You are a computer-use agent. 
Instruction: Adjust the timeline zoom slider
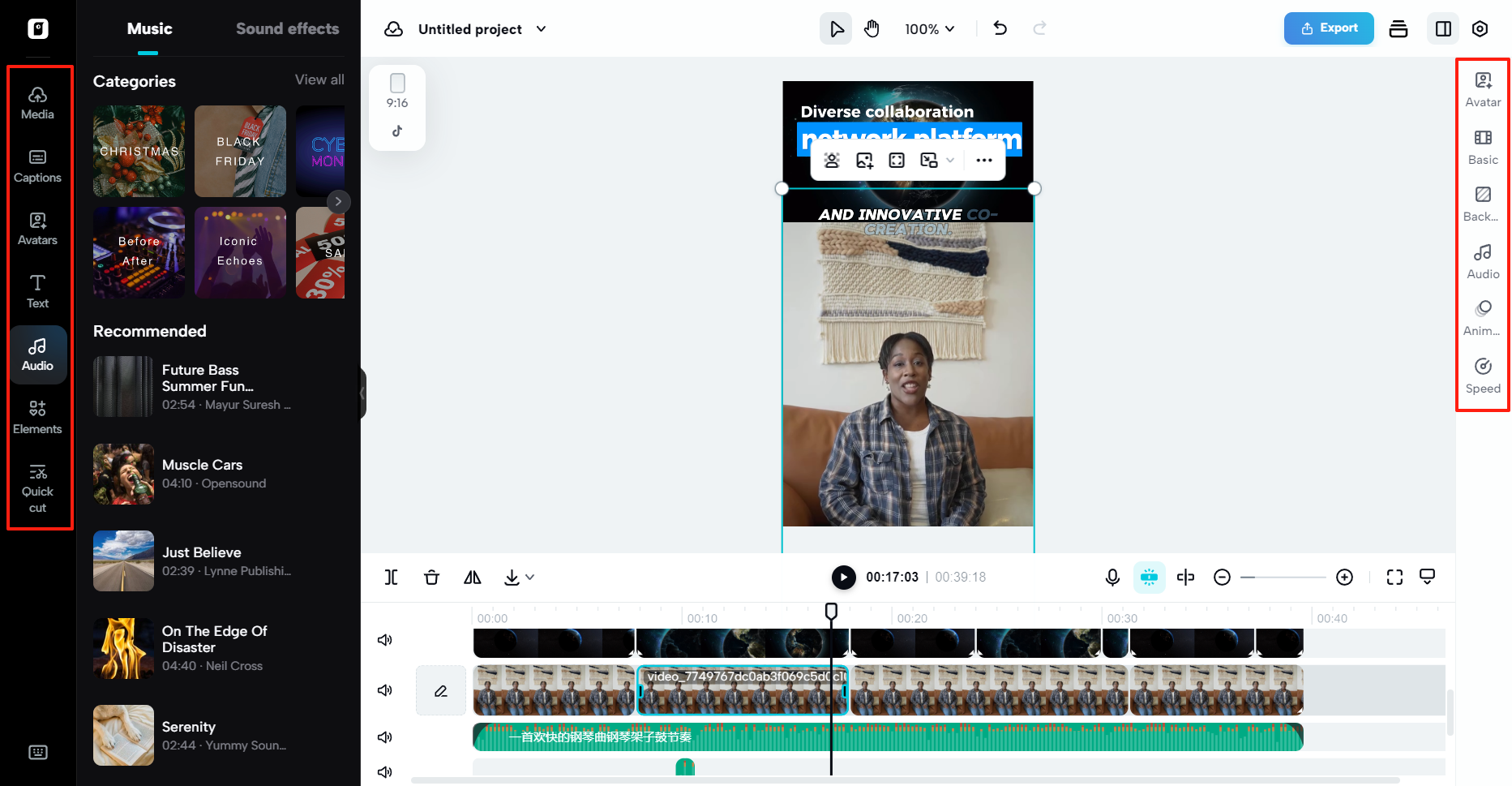point(1285,577)
